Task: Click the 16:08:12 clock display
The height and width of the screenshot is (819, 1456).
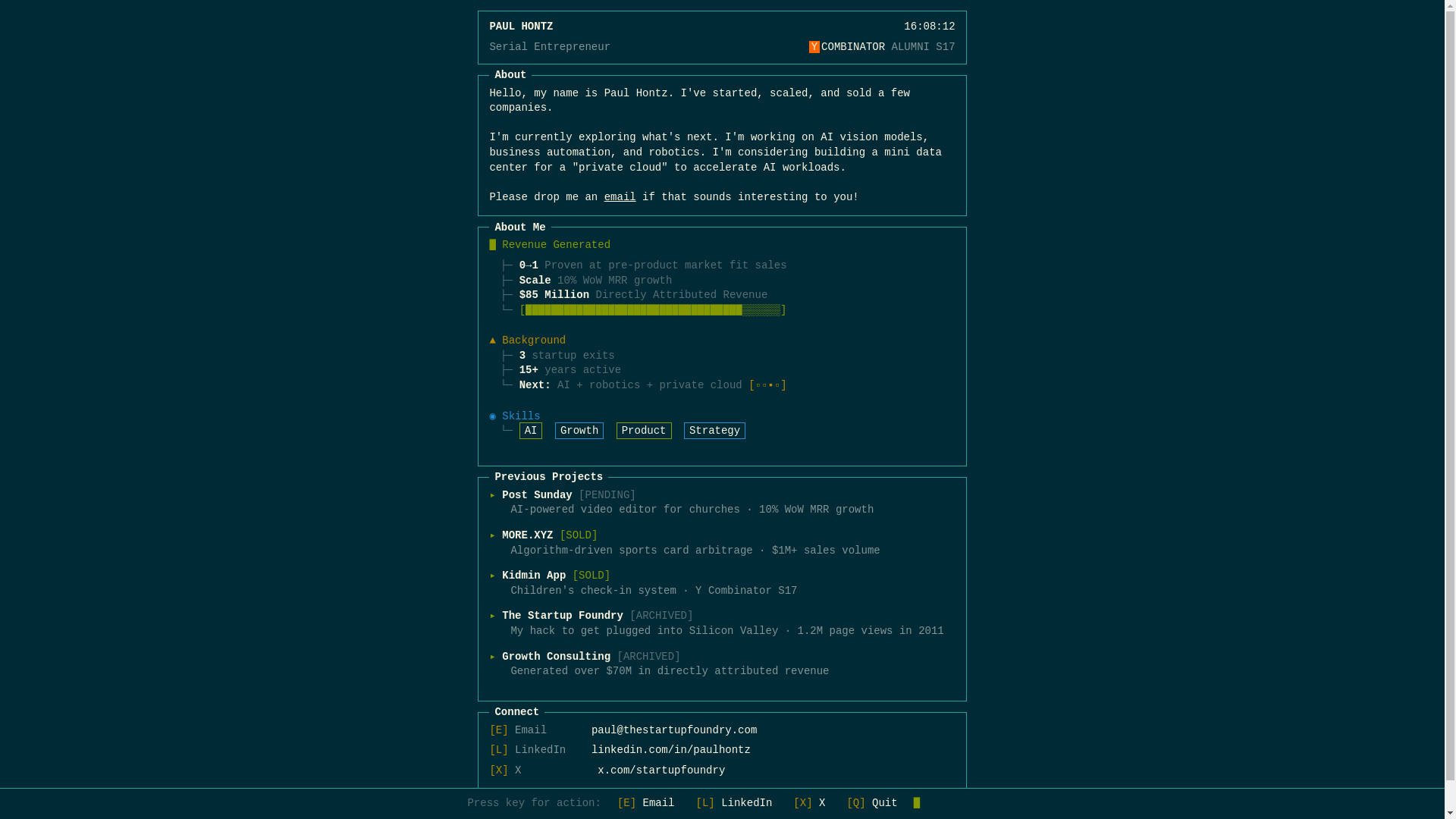Action: coord(929,27)
